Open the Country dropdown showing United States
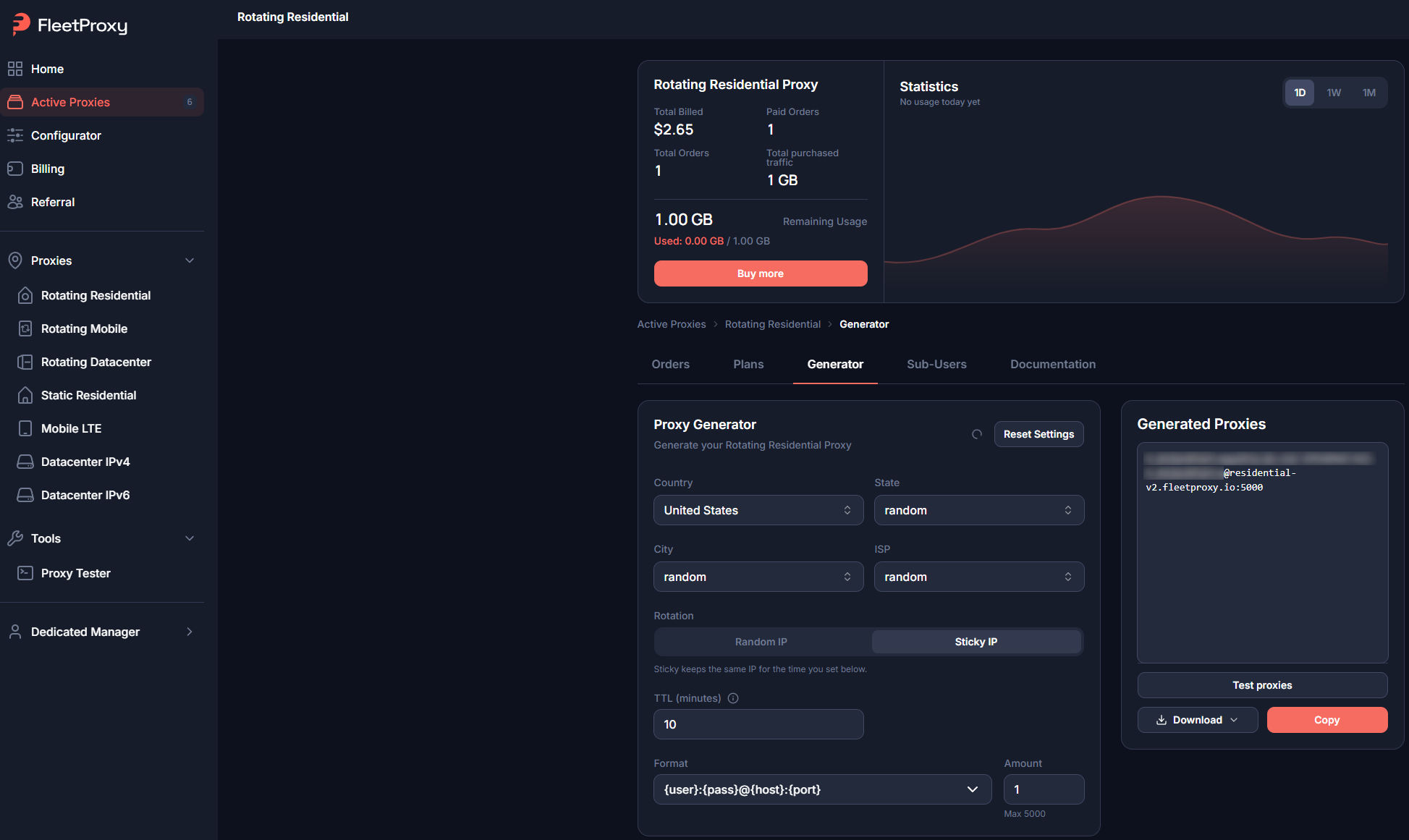This screenshot has height=840, width=1409. coord(758,510)
